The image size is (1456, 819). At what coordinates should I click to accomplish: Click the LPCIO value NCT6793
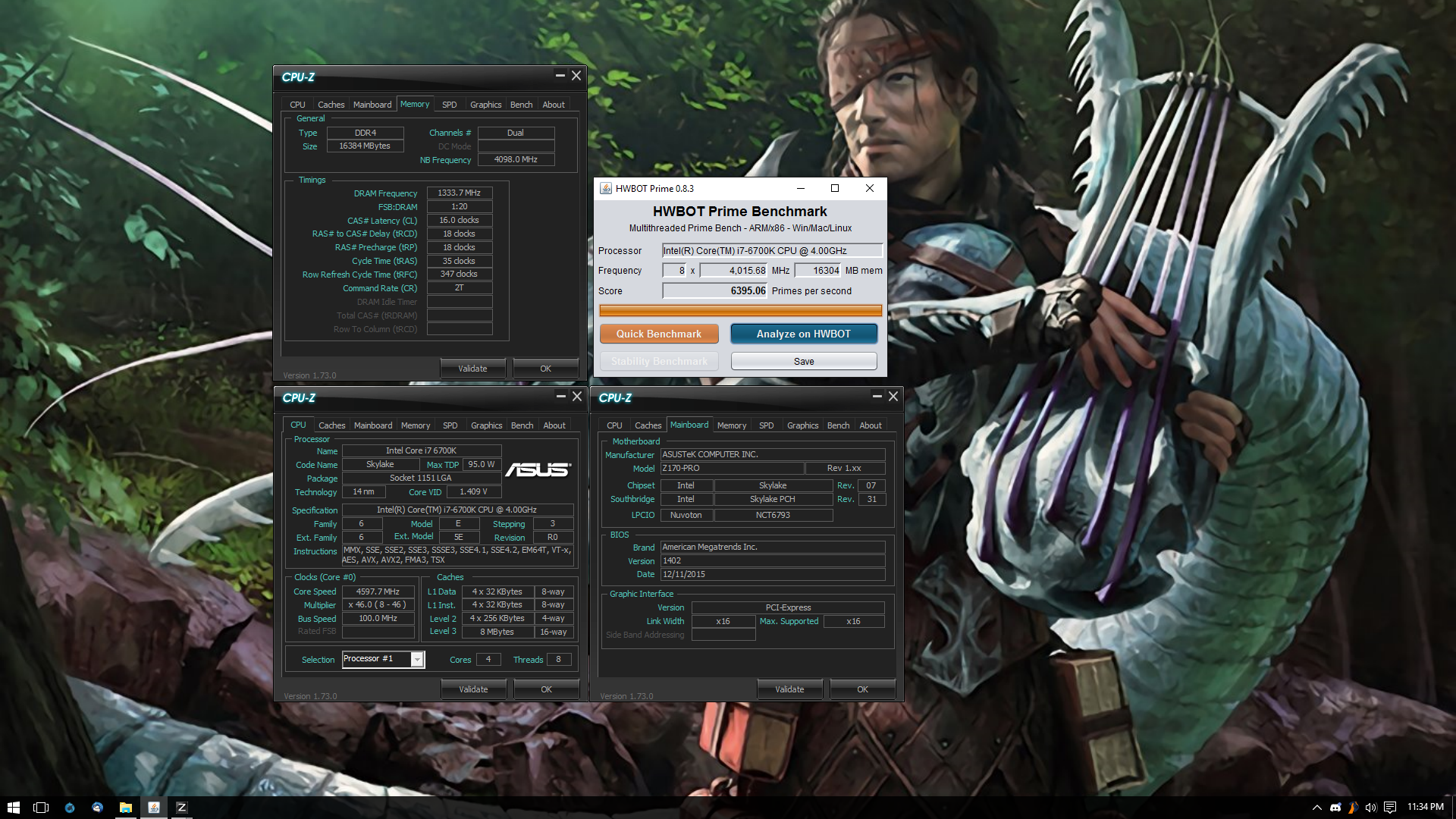773,516
